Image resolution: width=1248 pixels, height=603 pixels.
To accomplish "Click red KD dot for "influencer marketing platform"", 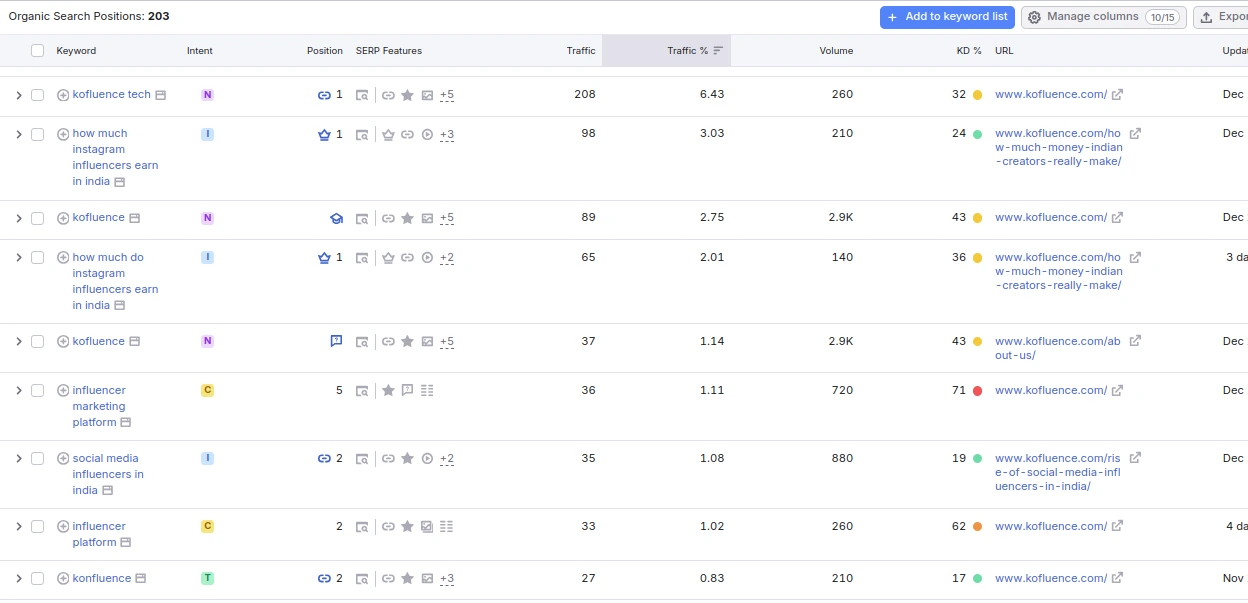I will pos(977,391).
